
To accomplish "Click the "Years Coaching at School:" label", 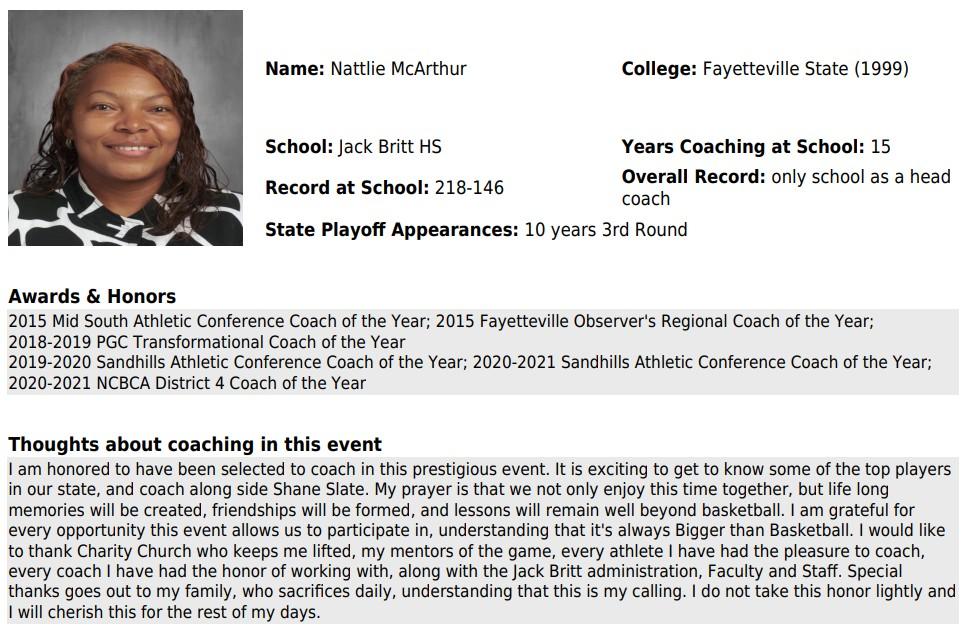I will 742,147.
